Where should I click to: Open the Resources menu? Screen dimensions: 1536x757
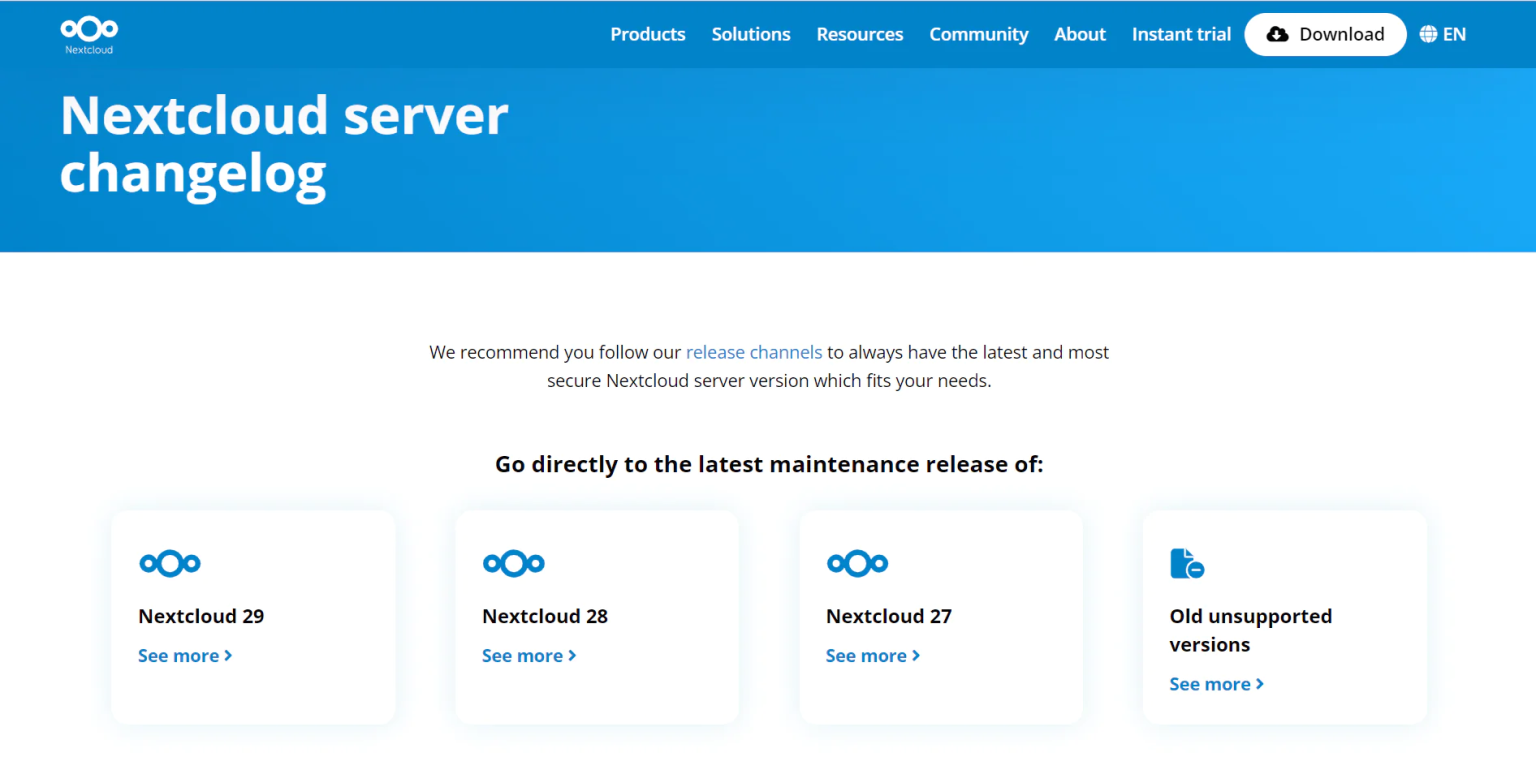pyautogui.click(x=859, y=33)
